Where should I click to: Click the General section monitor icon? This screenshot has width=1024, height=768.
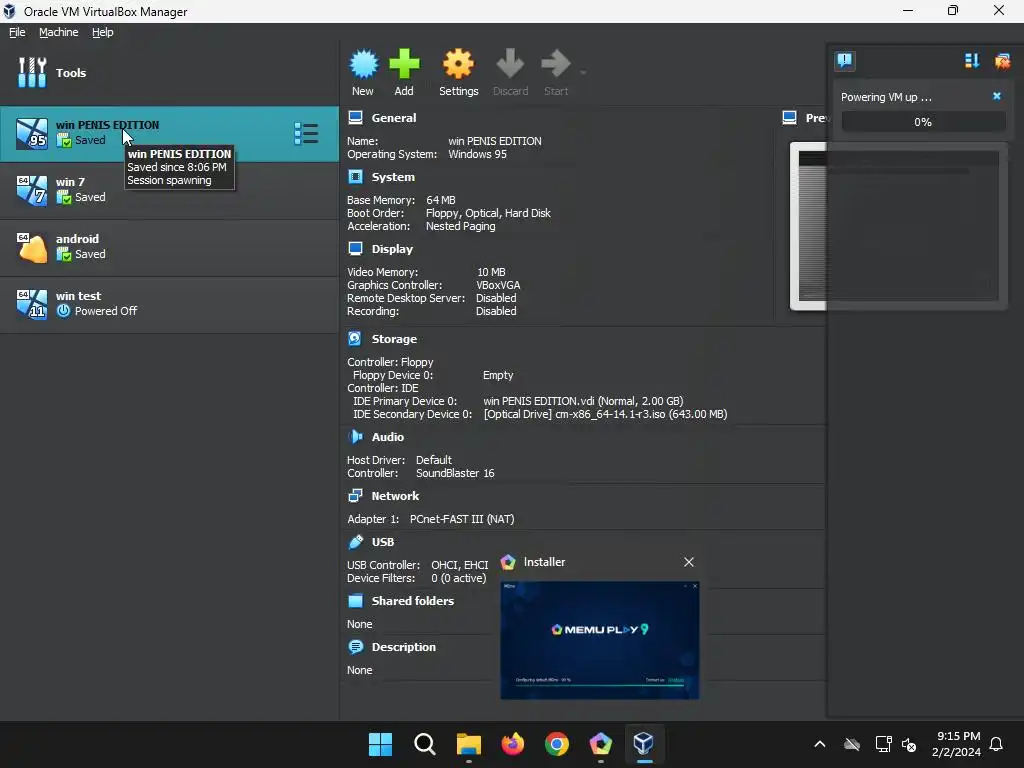[355, 118]
